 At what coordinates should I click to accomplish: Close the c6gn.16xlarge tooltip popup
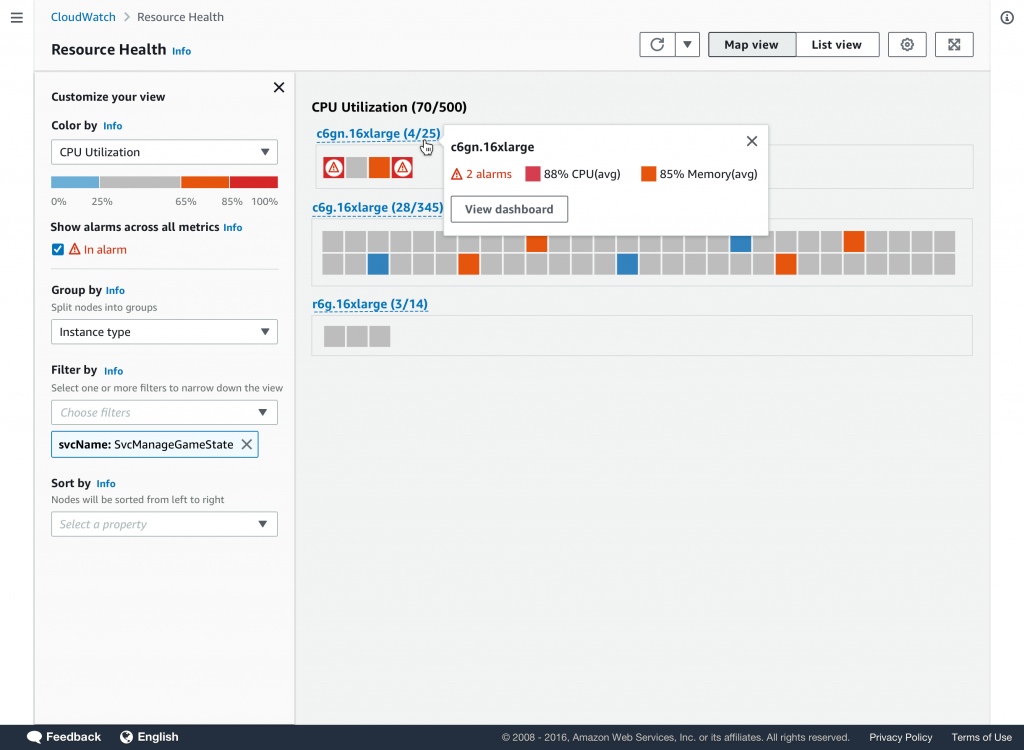pos(751,141)
